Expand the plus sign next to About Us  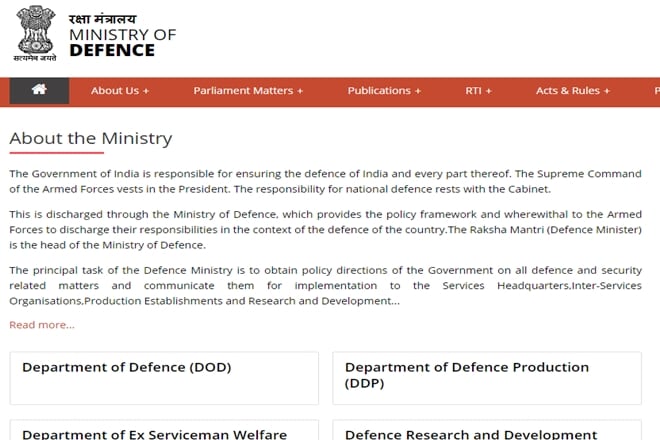tap(146, 91)
